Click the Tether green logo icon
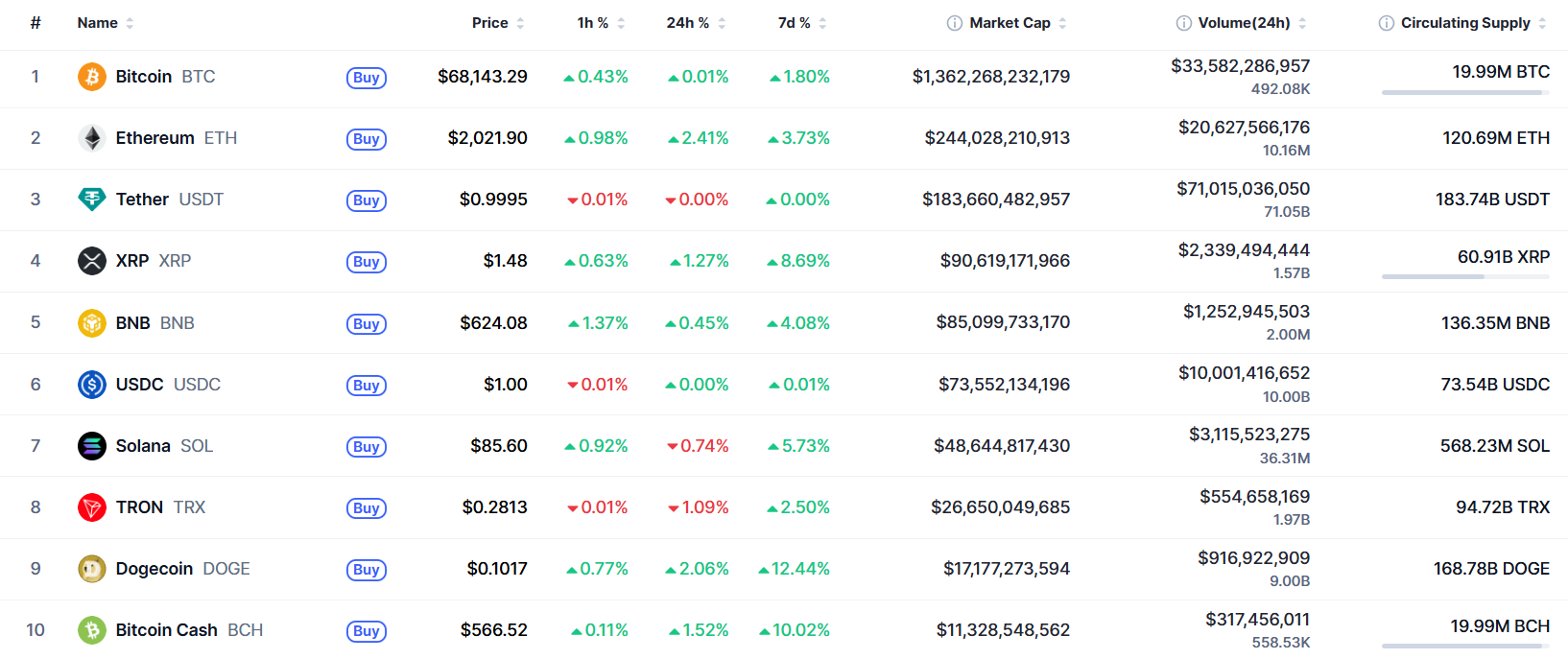Viewport: 1568px width, 659px height. pyautogui.click(x=92, y=200)
